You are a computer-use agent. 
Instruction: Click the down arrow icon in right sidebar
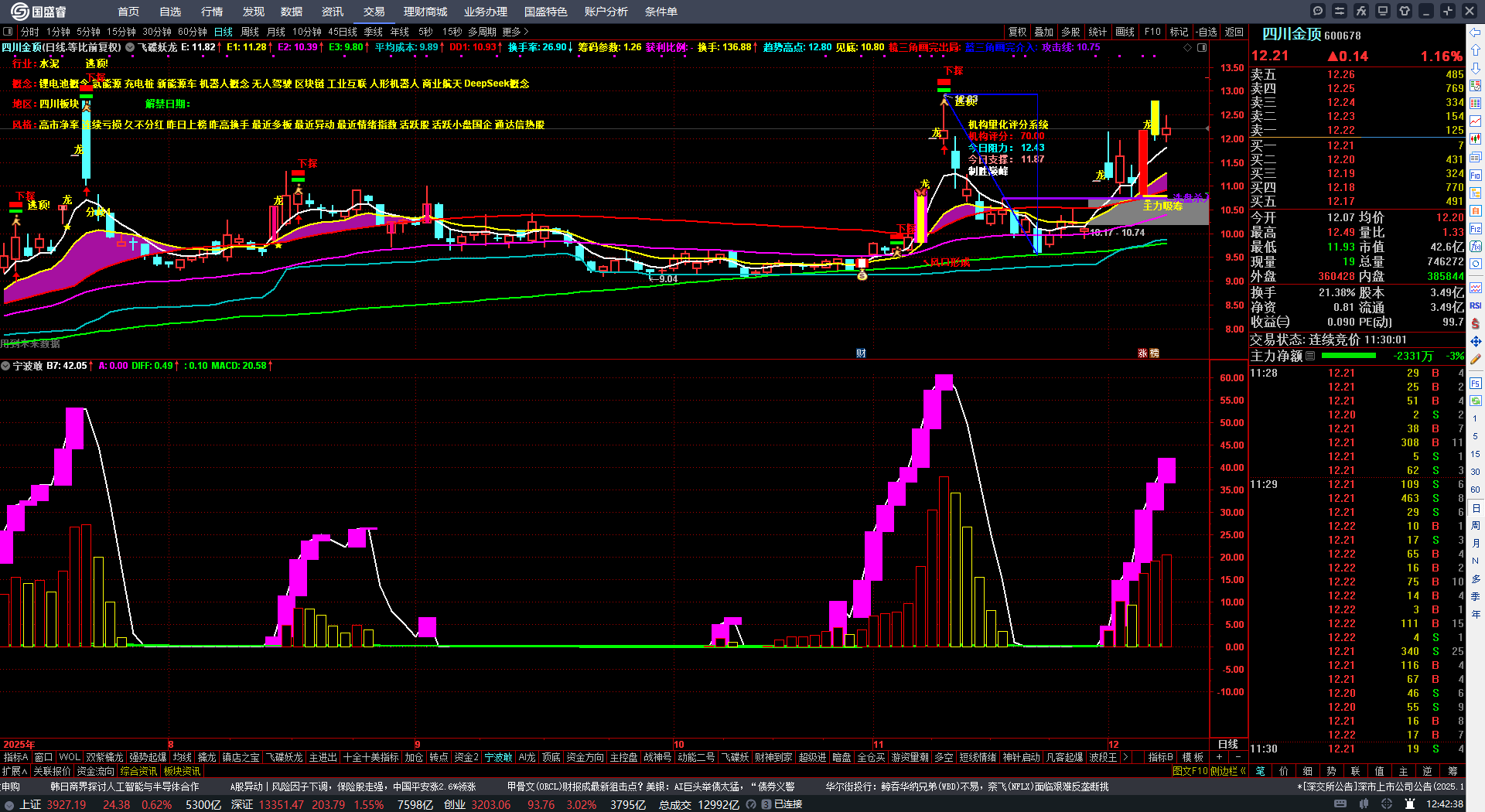coord(1476,67)
